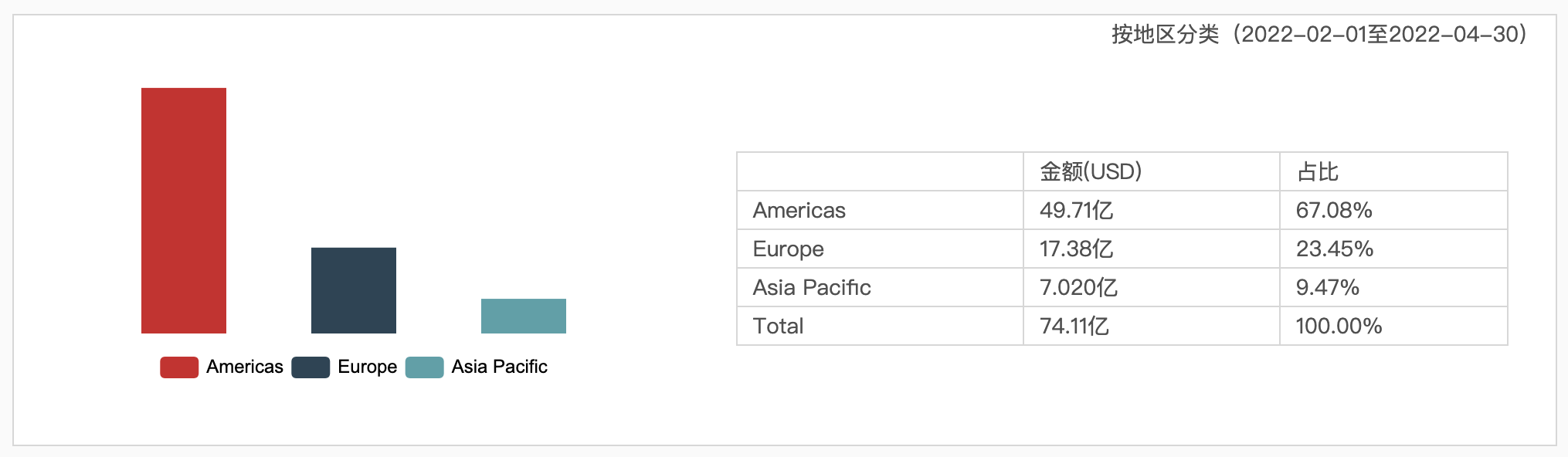Click the 按地区分类 date range title
Image resolution: width=1568 pixels, height=457 pixels.
tap(1319, 34)
